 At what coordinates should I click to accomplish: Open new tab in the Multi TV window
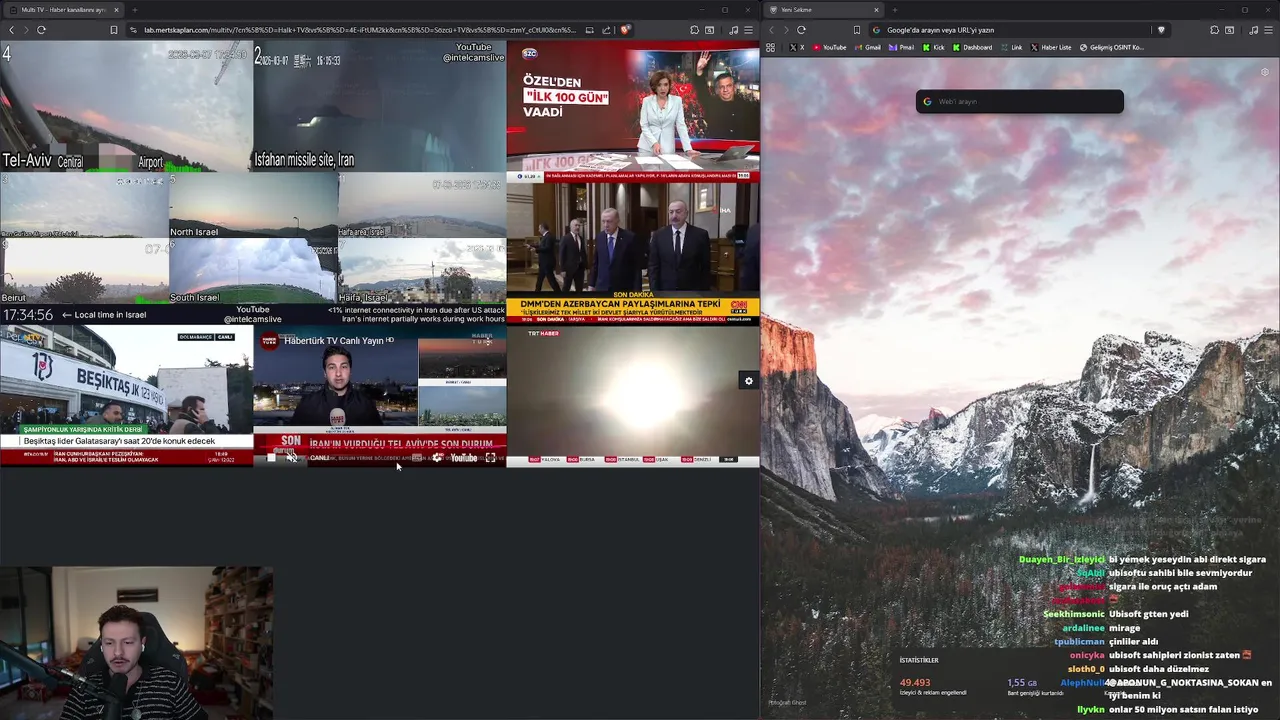pyautogui.click(x=134, y=10)
